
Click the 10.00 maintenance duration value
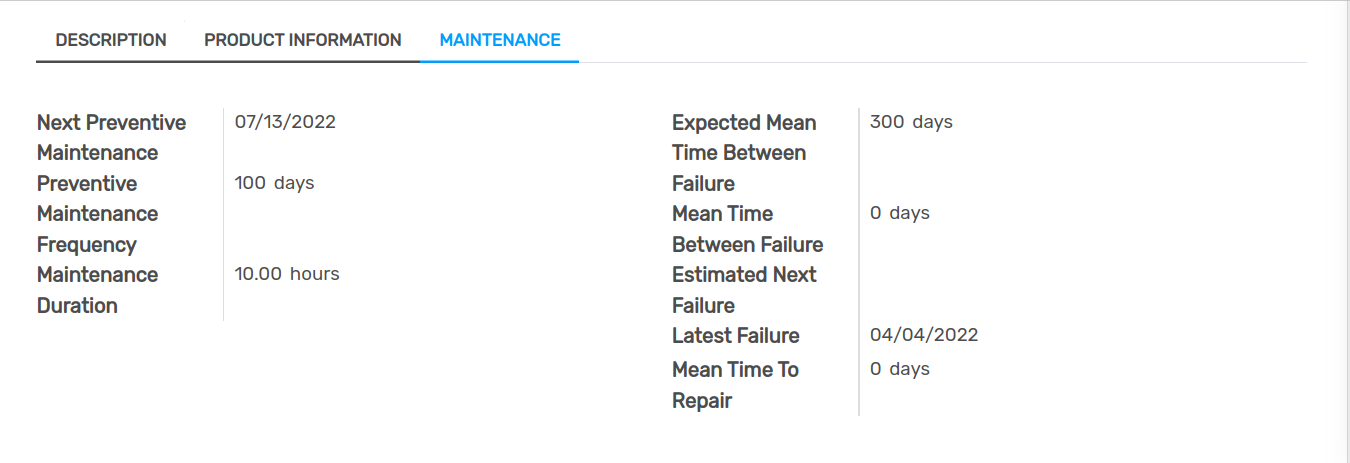click(x=258, y=274)
